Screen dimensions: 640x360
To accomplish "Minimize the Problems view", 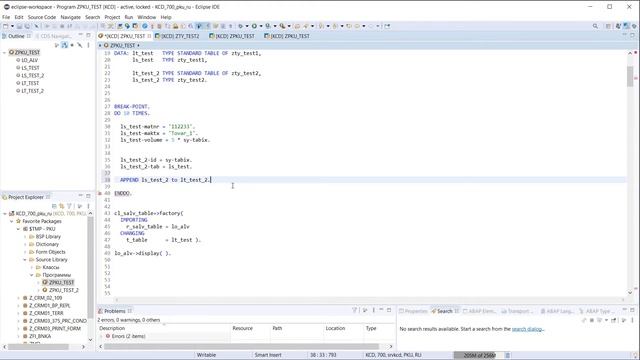I will tap(381, 310).
